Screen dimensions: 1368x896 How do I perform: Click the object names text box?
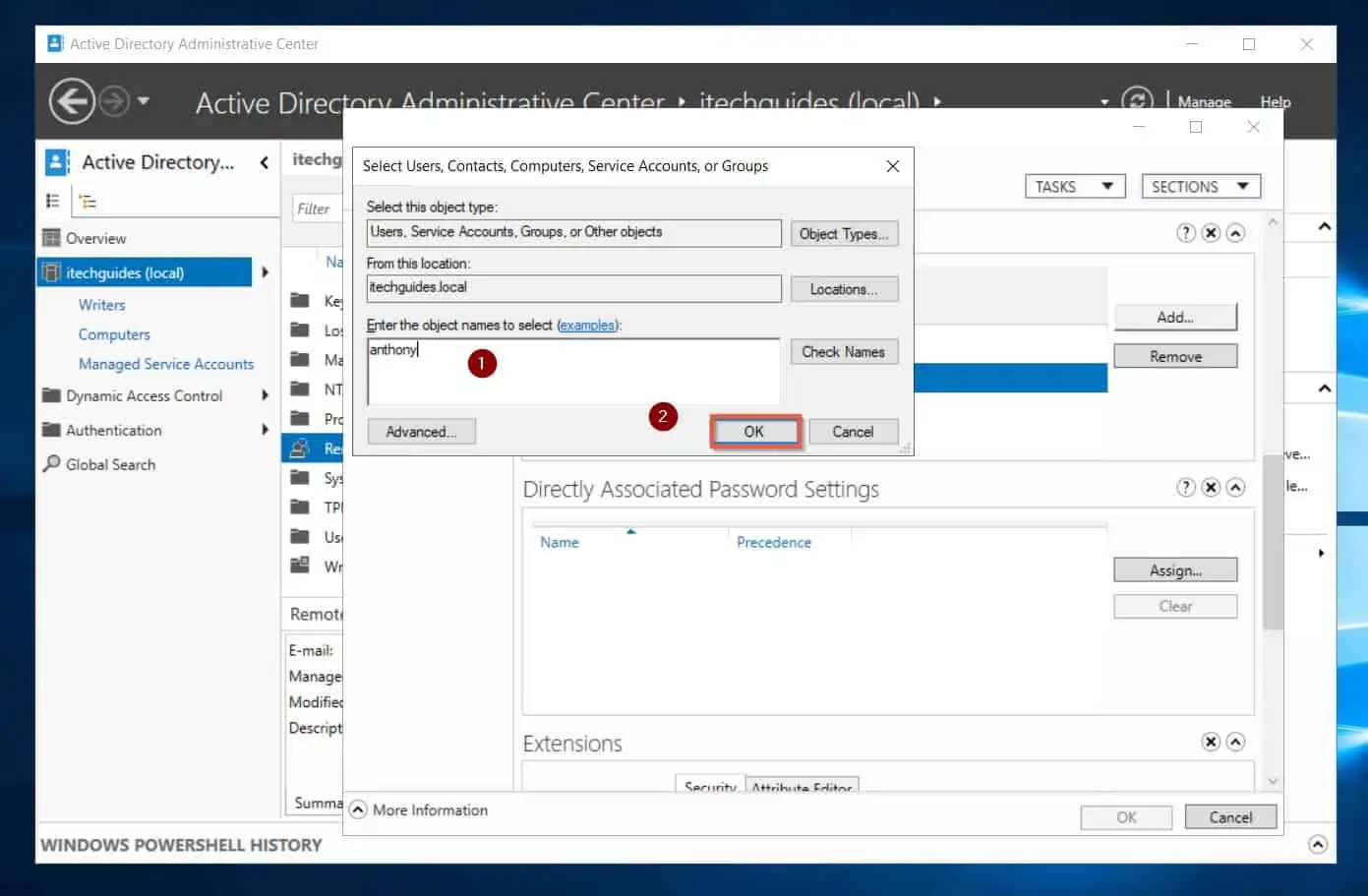pyautogui.click(x=573, y=371)
